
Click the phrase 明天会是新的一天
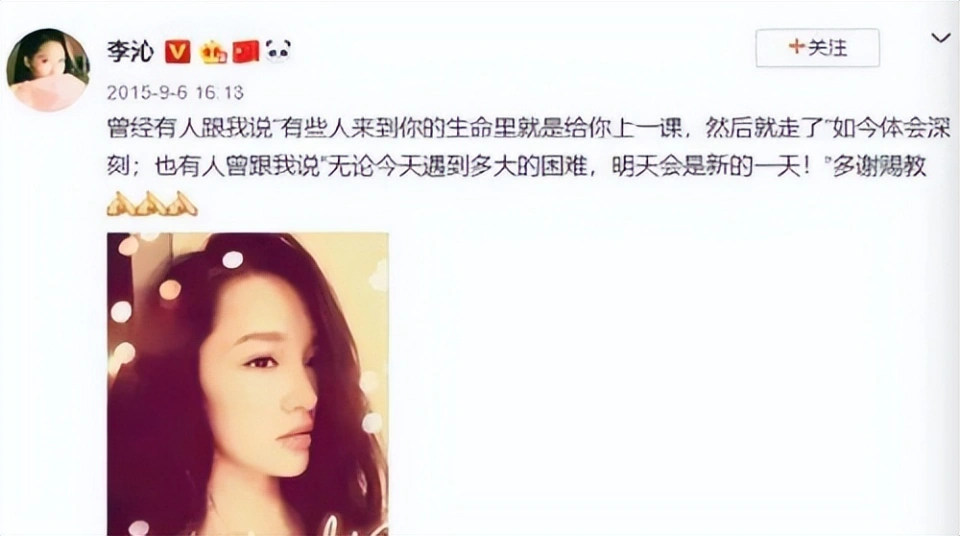coord(711,167)
